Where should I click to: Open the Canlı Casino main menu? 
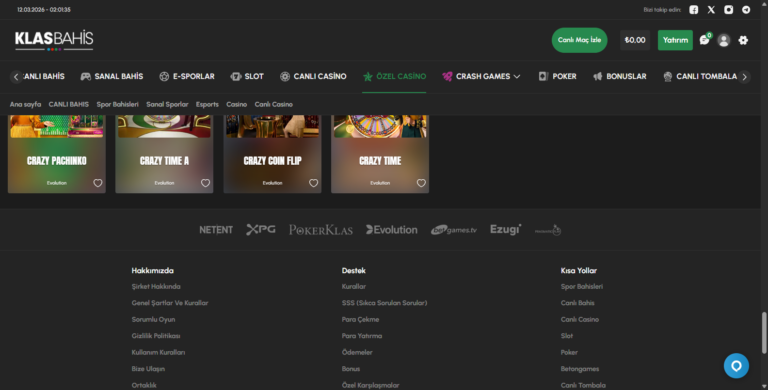point(313,76)
